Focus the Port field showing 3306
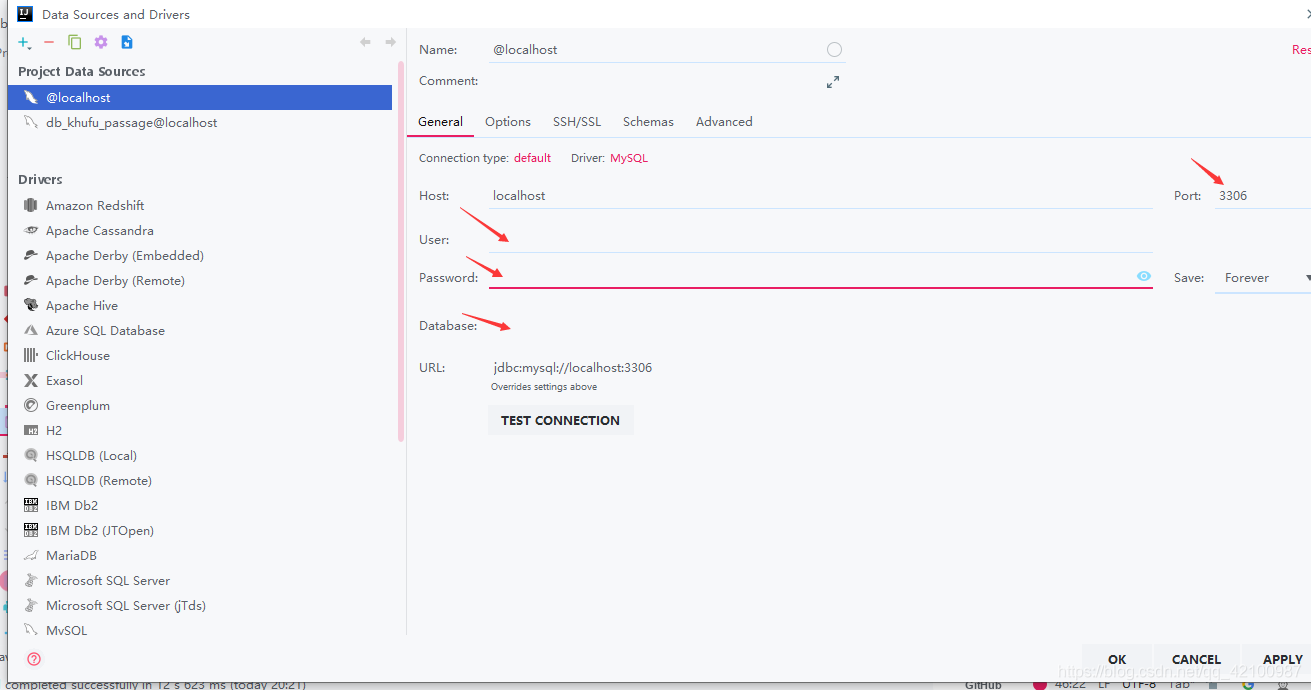Image resolution: width=1311 pixels, height=690 pixels. coord(1262,196)
